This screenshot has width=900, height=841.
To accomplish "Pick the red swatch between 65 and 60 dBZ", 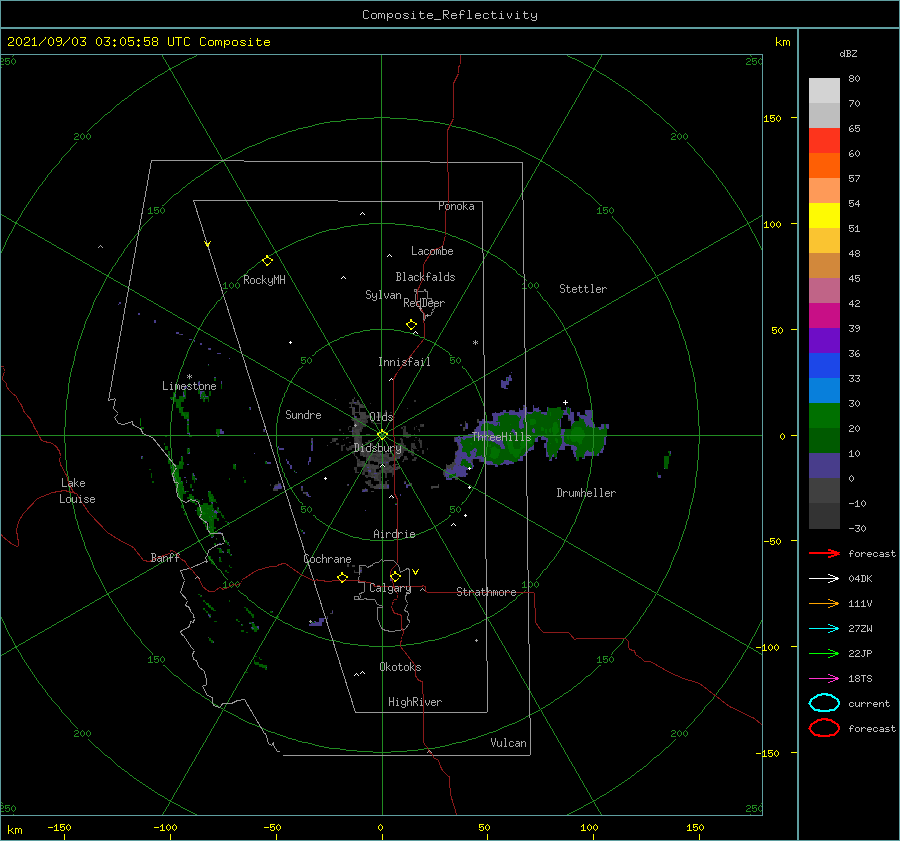I will (x=824, y=140).
